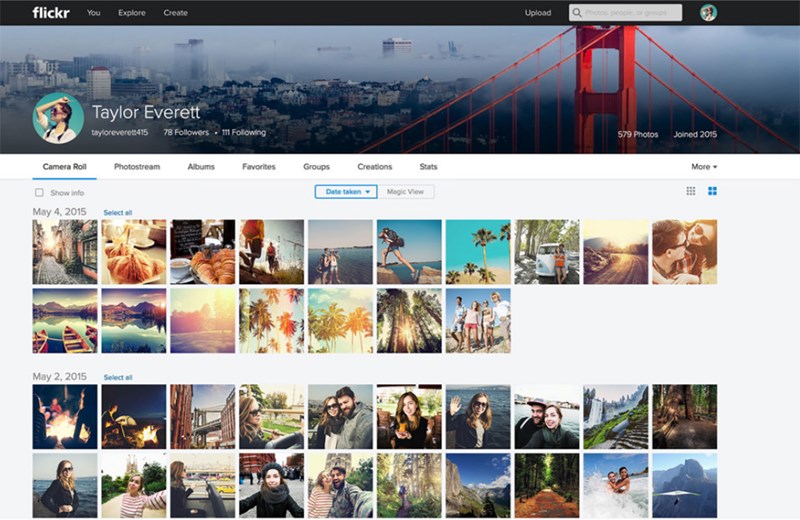Select all photos from May 4, 2015
This screenshot has height=520, width=800.
(118, 212)
